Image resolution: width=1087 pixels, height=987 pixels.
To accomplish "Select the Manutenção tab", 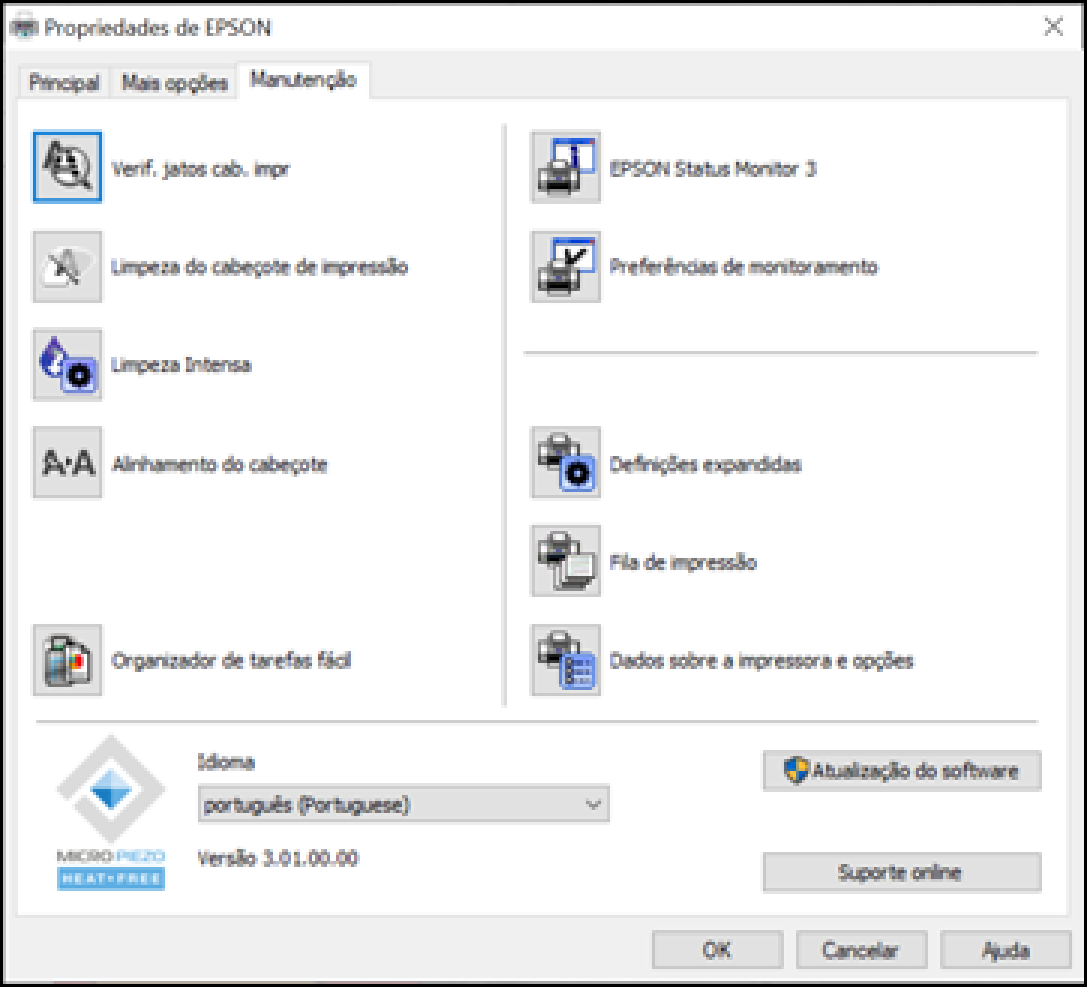I will pyautogui.click(x=303, y=80).
